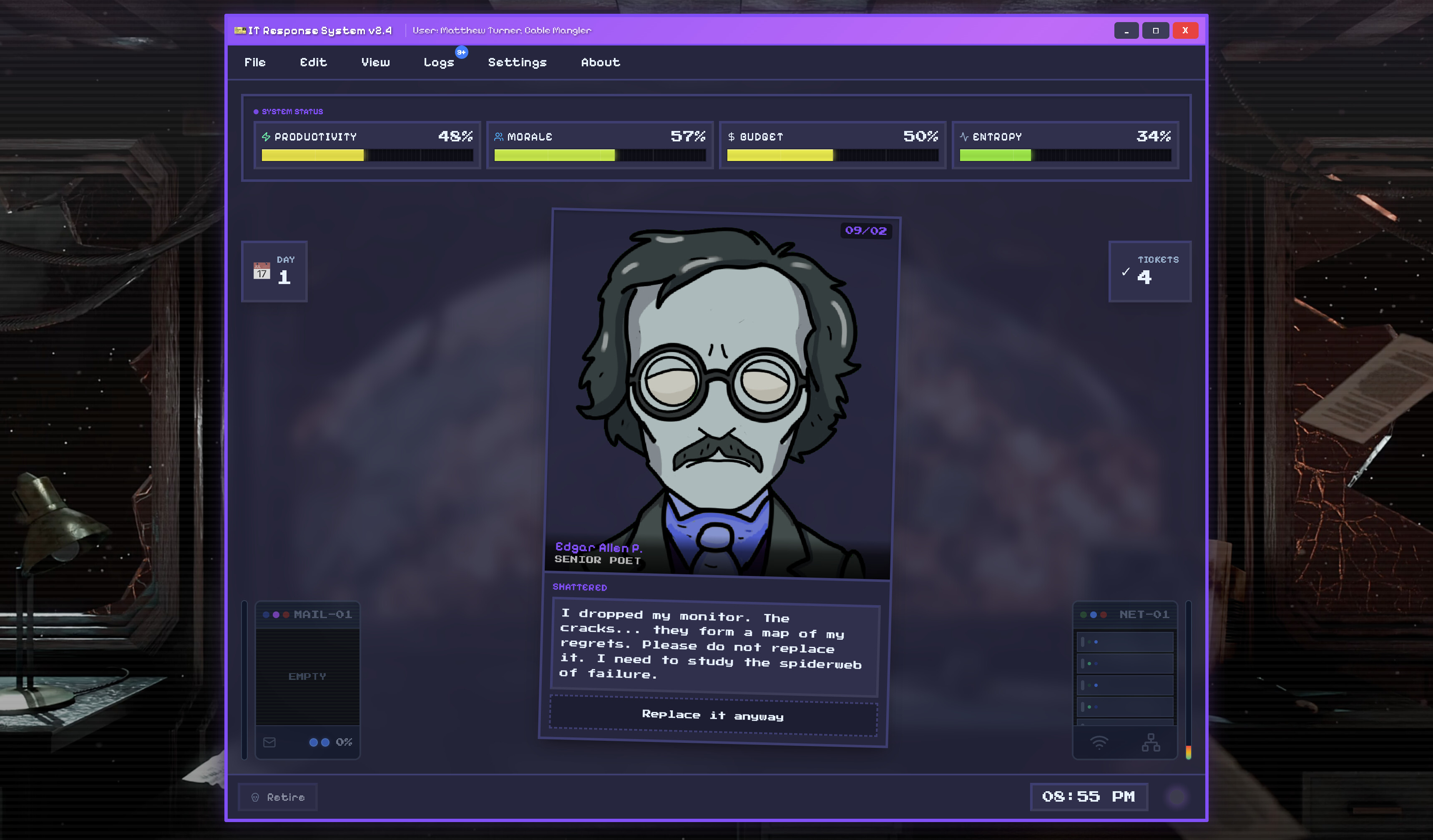
Task: Click the checkmark icon in Tickets panel
Action: click(x=1125, y=272)
